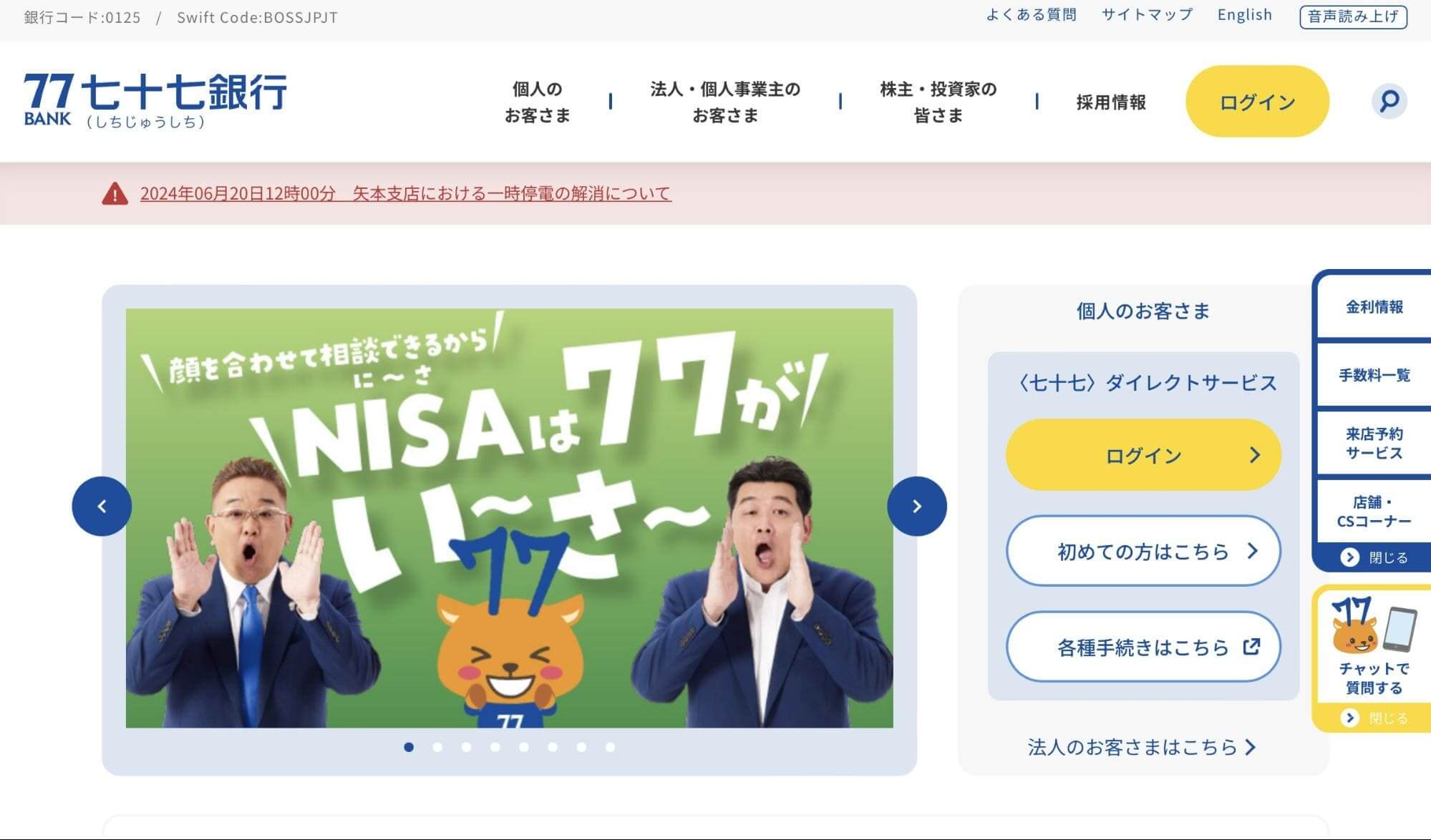The height and width of the screenshot is (840, 1431).
Task: Go to the previous carousel slide
Action: 102,506
